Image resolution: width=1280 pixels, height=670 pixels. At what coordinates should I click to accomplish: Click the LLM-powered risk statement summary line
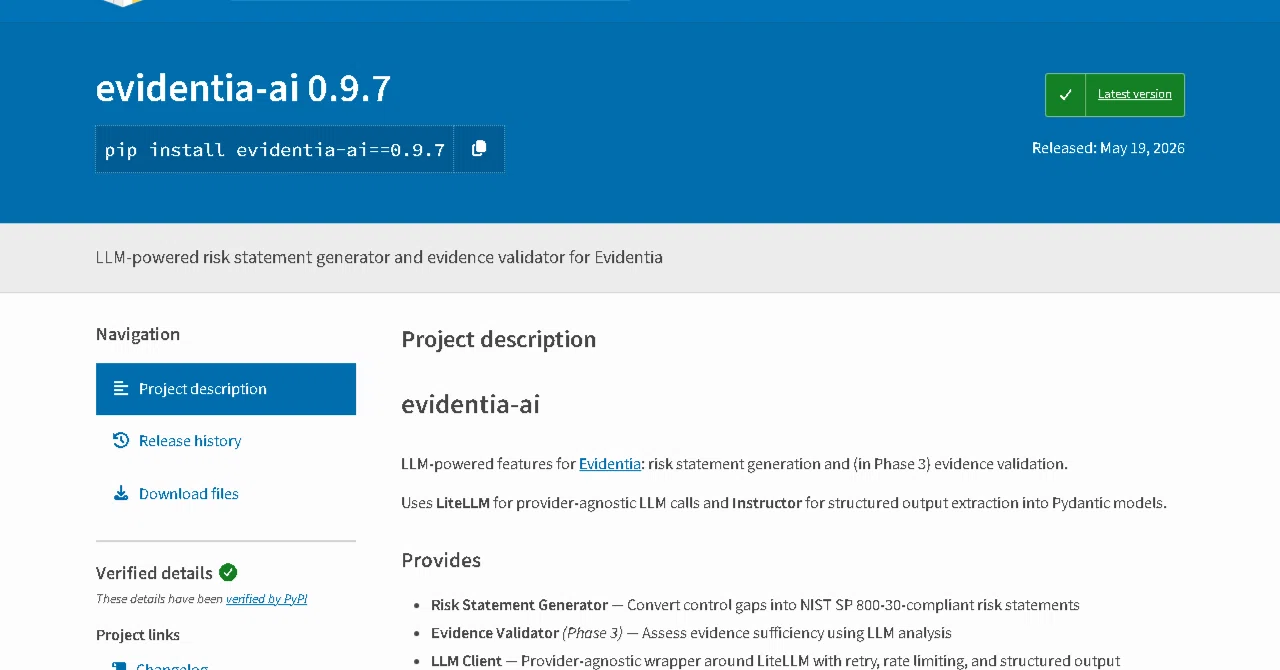379,257
